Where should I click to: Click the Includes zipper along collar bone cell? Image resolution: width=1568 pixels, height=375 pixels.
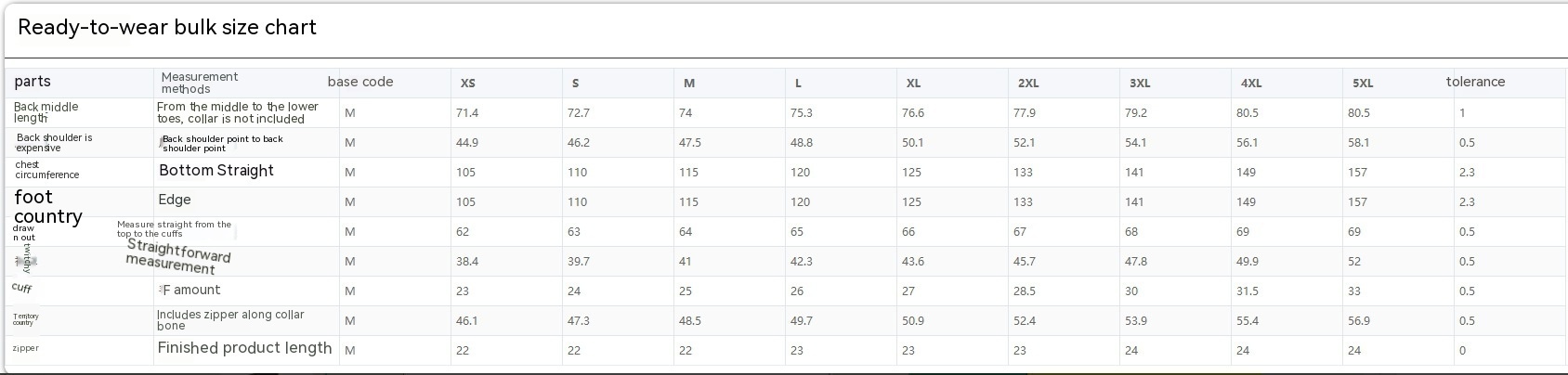pyautogui.click(x=230, y=320)
